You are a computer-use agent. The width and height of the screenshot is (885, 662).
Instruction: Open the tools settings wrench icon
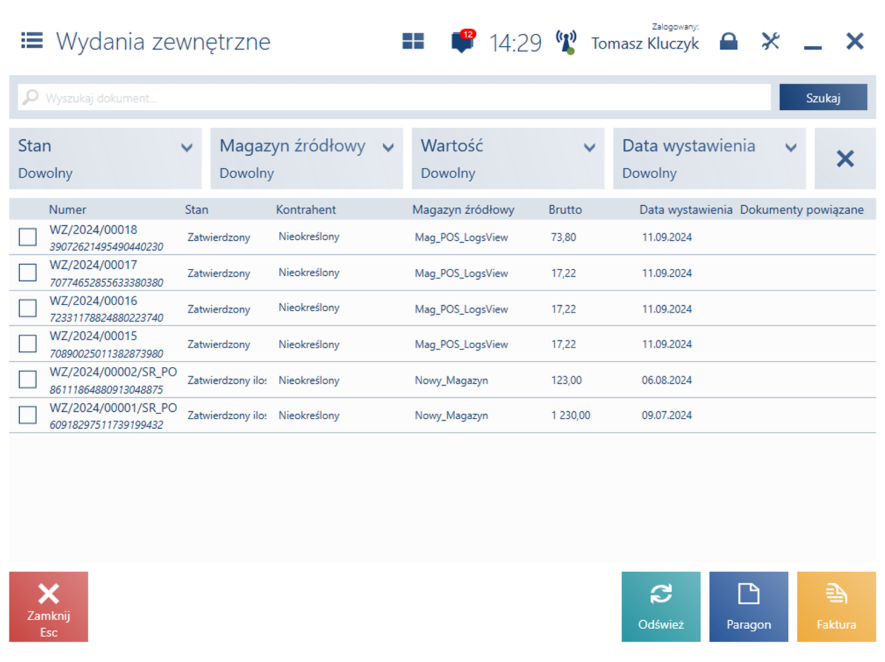[x=770, y=41]
